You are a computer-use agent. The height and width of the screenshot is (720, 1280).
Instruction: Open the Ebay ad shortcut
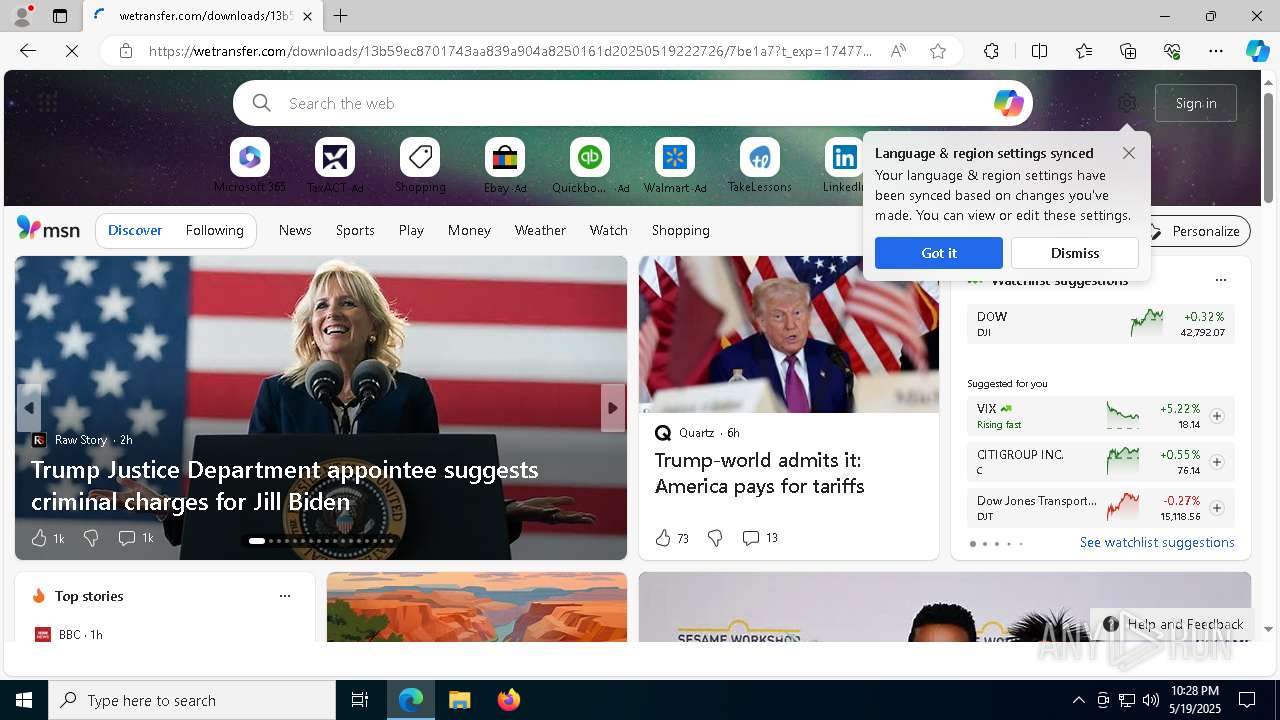[505, 165]
